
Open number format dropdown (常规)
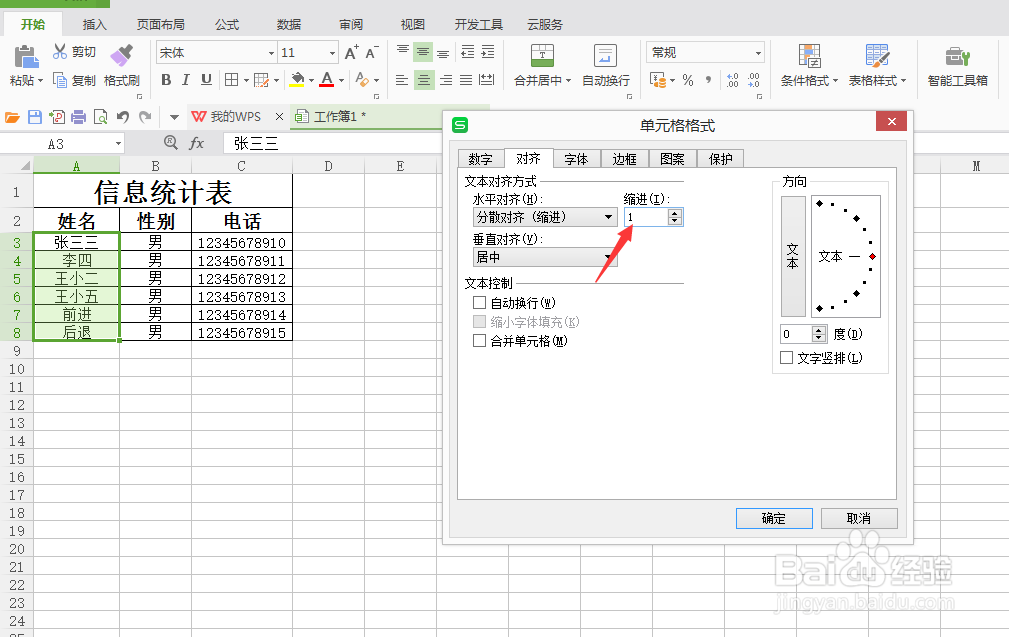(758, 53)
